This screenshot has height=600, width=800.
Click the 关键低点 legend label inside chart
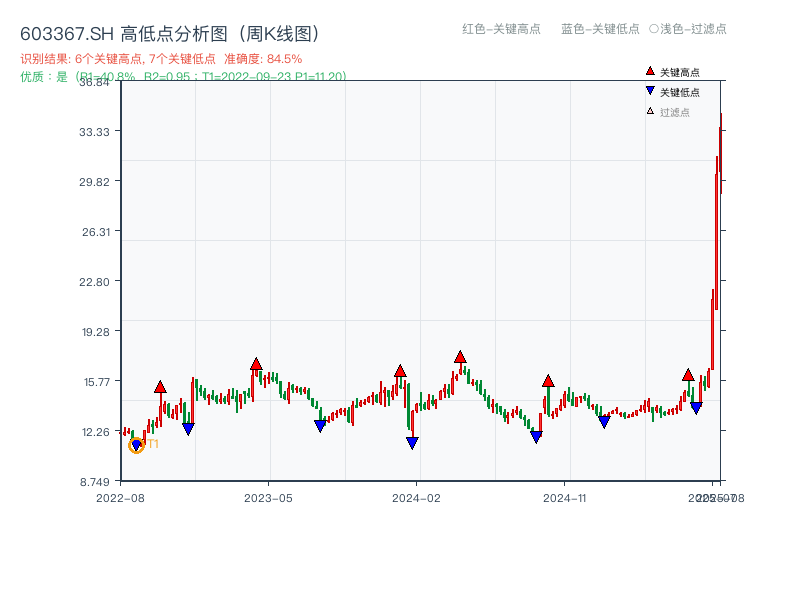(680, 92)
